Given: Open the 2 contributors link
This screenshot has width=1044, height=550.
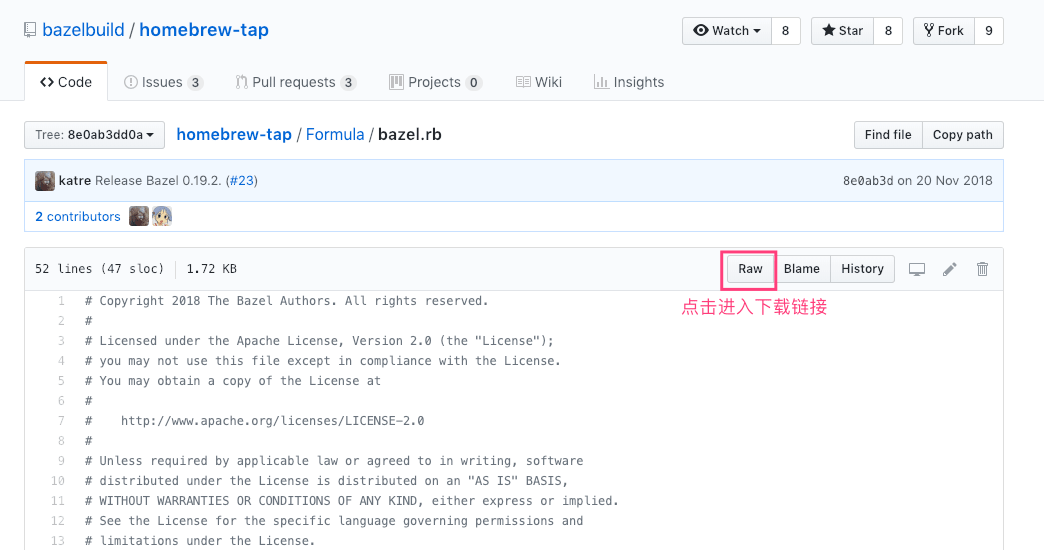Looking at the screenshot, I should 77,216.
